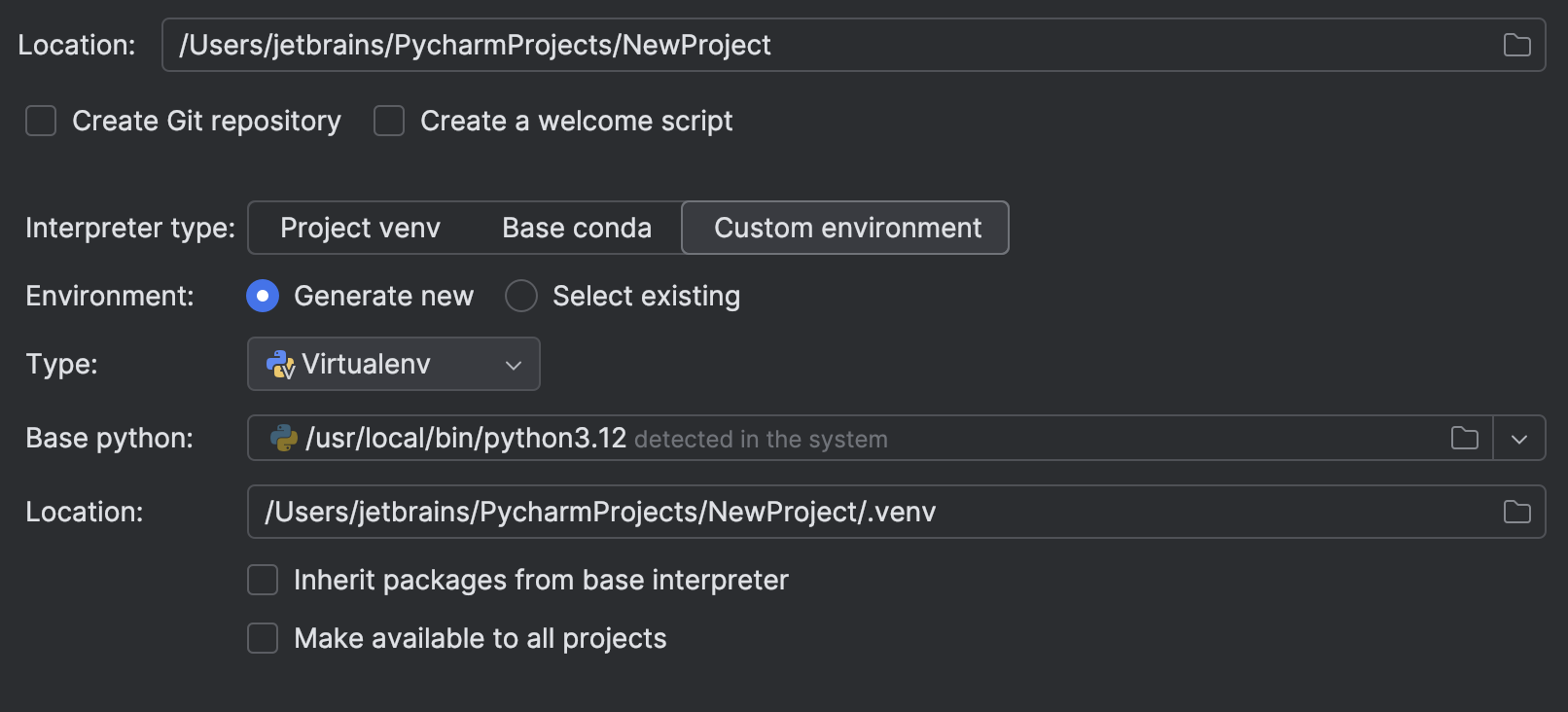Open the Virtualenv Type dropdown
This screenshot has width=1568, height=712.
click(x=393, y=364)
